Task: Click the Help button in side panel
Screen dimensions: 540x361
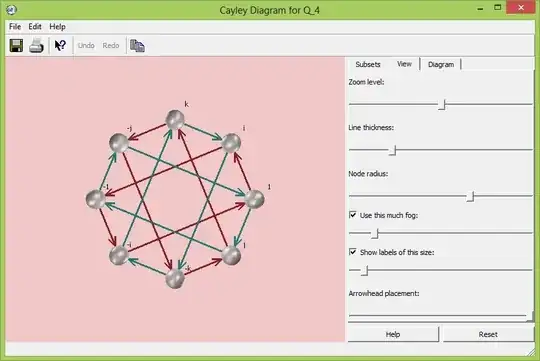Action: click(393, 334)
